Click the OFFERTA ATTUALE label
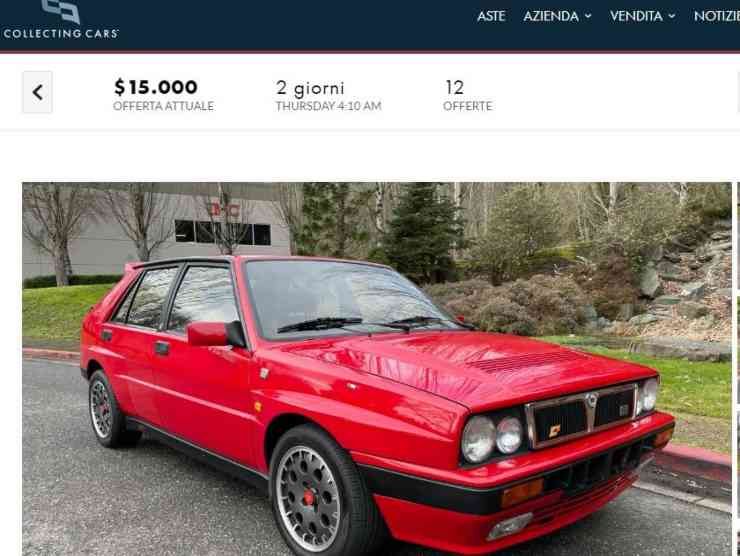The width and height of the screenshot is (740, 556). tap(163, 106)
